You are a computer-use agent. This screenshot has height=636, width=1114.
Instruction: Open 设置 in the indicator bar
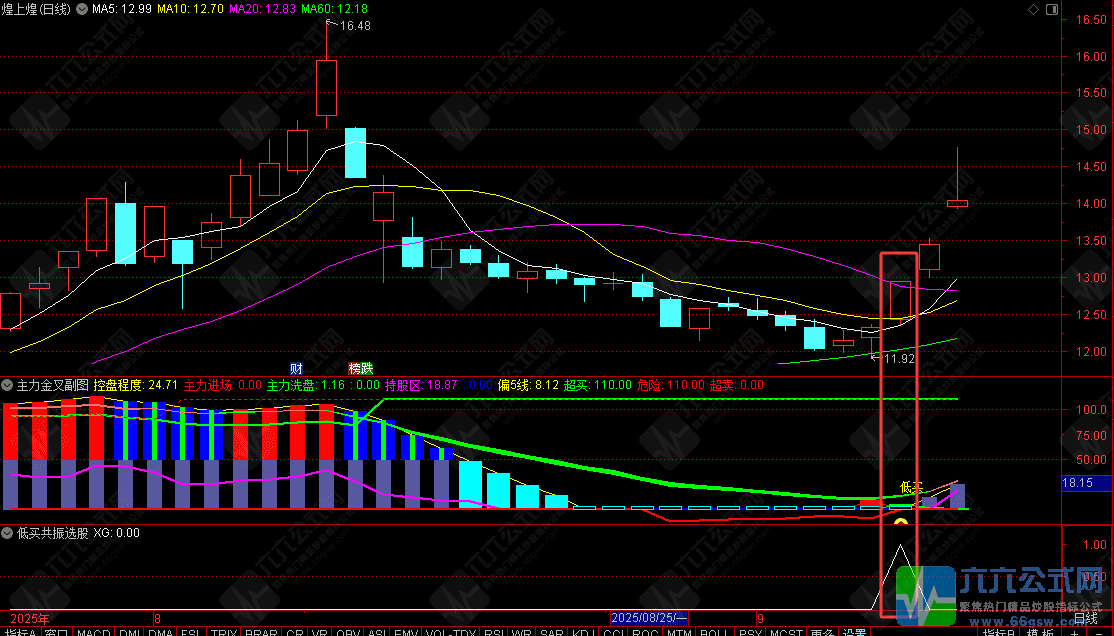854,632
